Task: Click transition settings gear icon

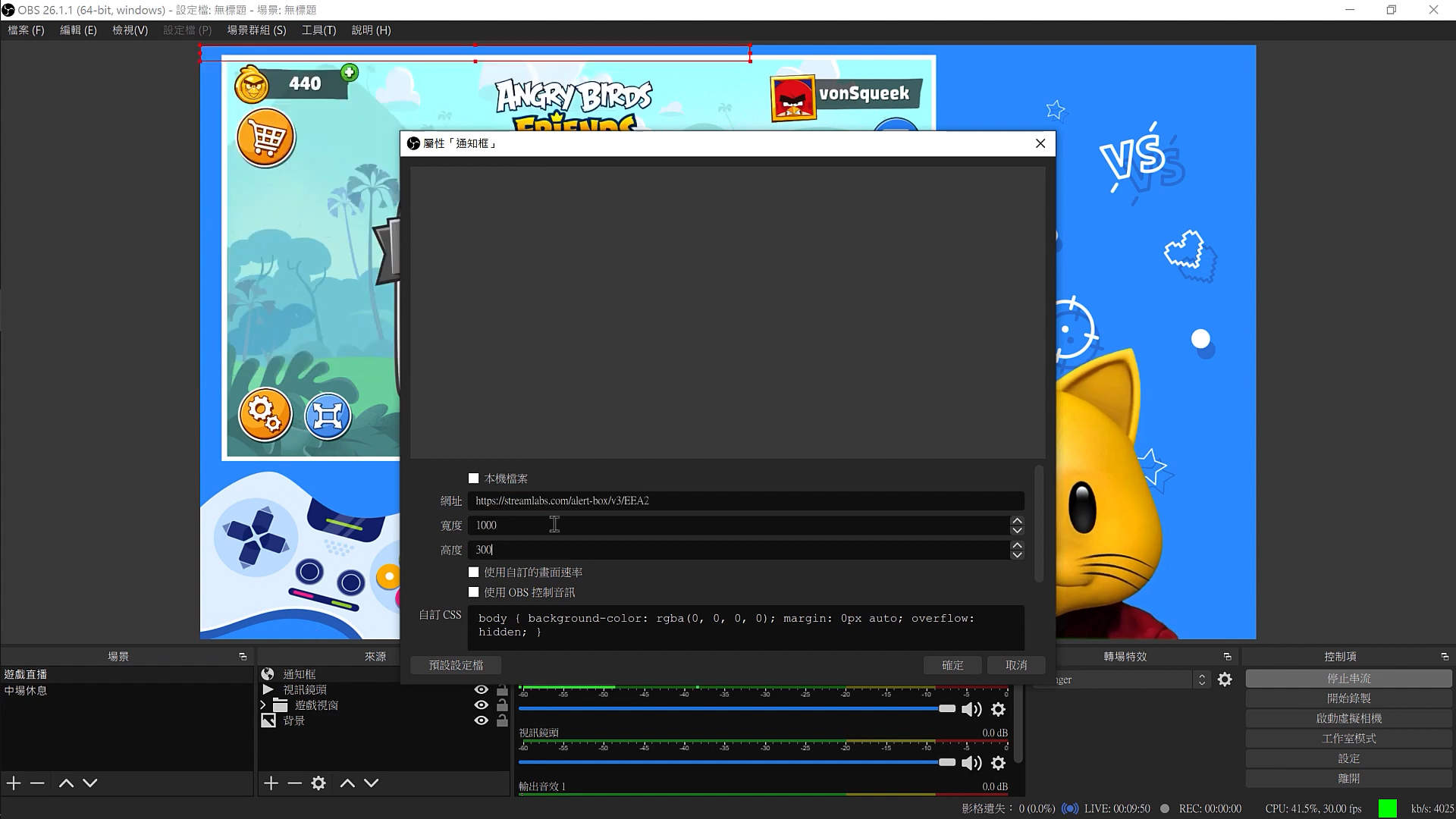Action: pos(1225,680)
